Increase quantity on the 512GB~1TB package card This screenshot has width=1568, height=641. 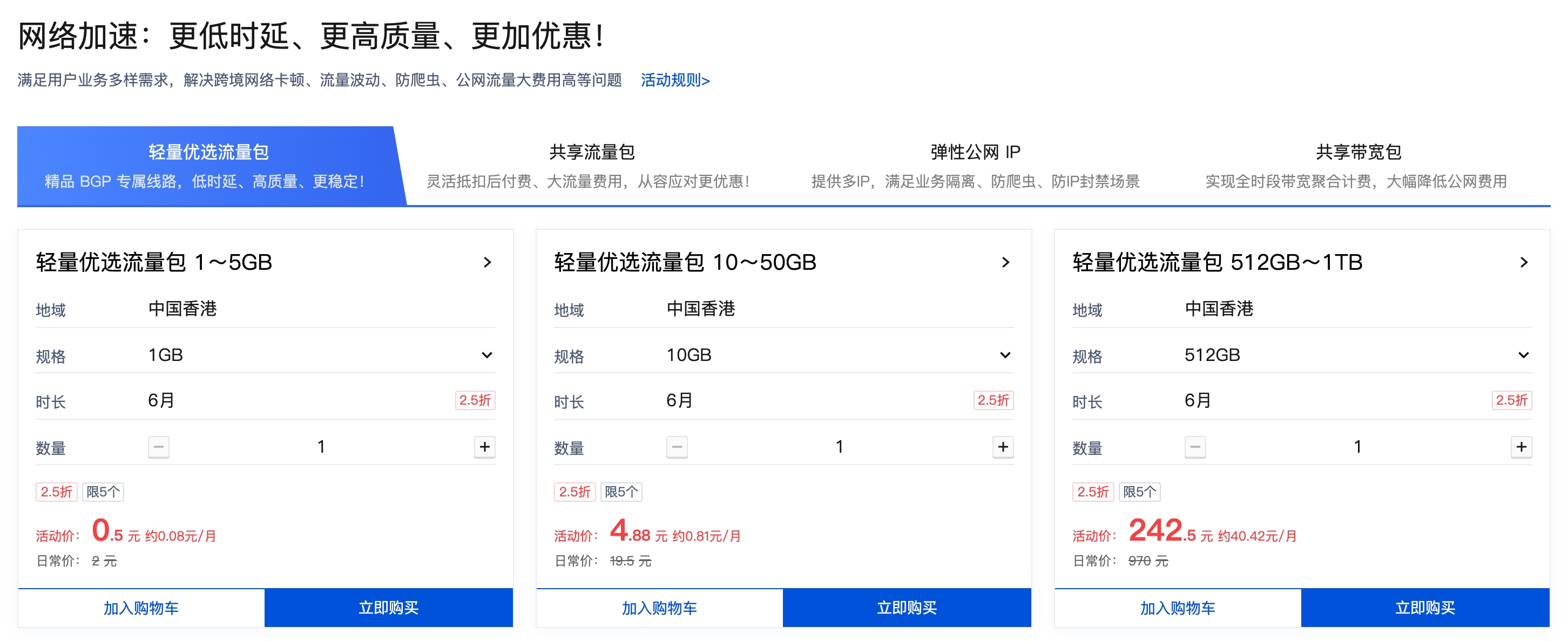(x=1521, y=447)
